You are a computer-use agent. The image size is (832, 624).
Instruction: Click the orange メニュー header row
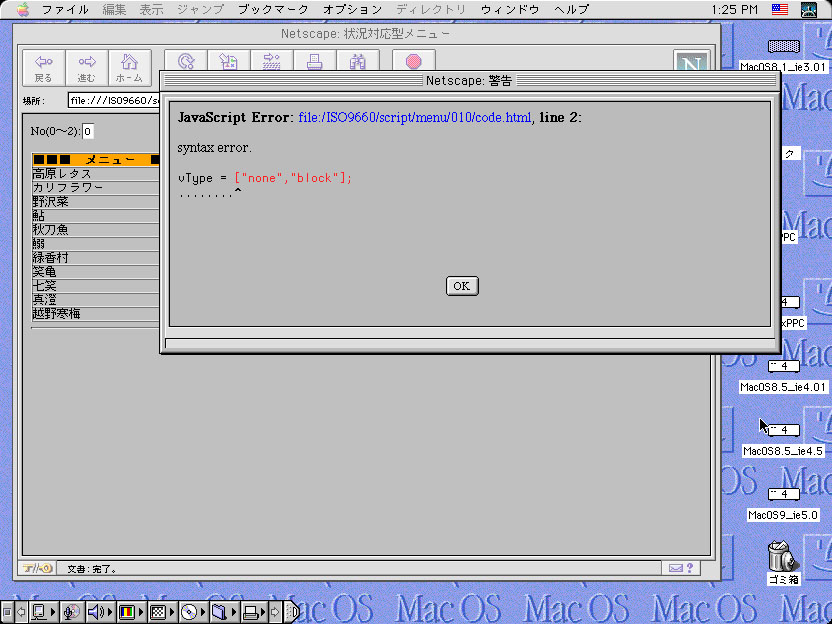[96, 160]
